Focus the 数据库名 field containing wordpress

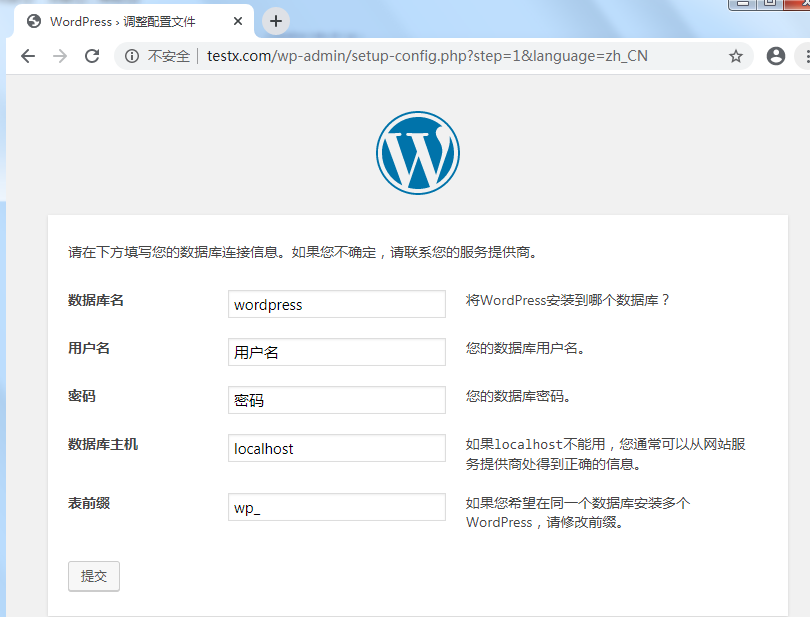pos(337,304)
